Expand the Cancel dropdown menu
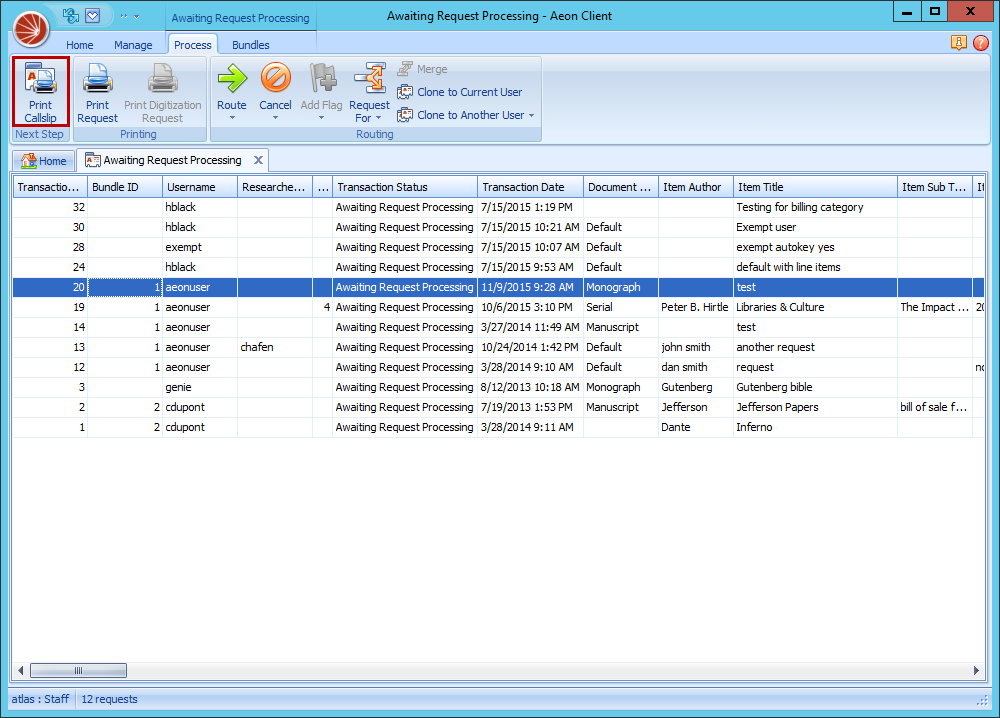The height and width of the screenshot is (718, 1000). 275,118
